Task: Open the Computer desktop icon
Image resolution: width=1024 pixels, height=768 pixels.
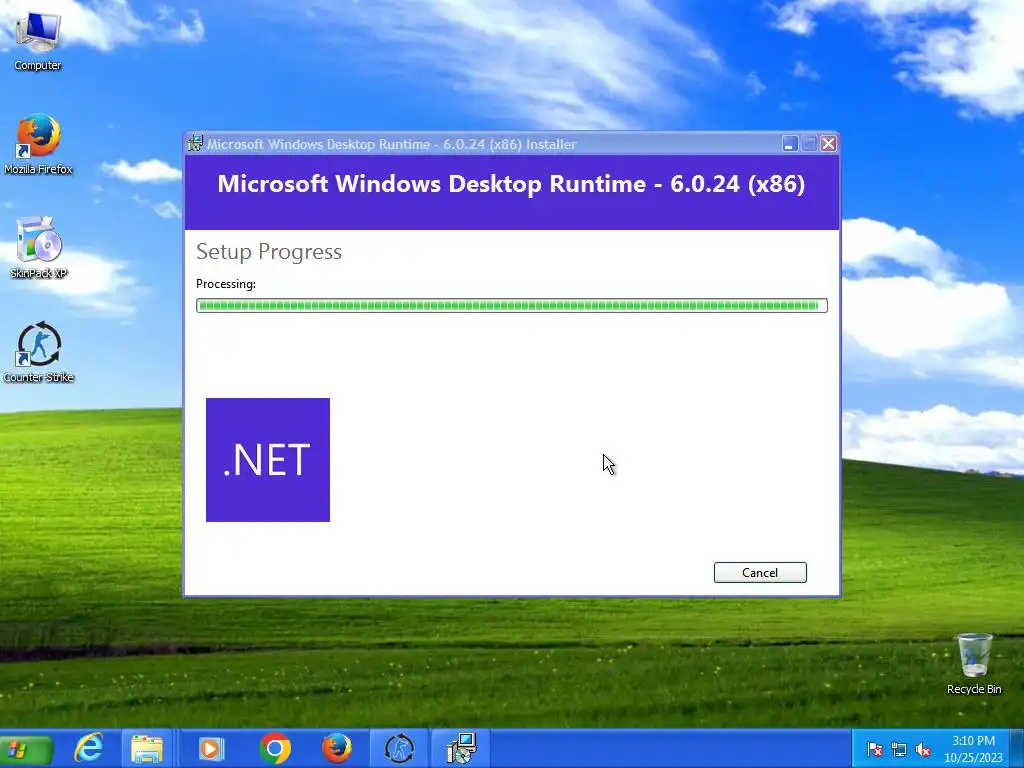Action: [38, 40]
